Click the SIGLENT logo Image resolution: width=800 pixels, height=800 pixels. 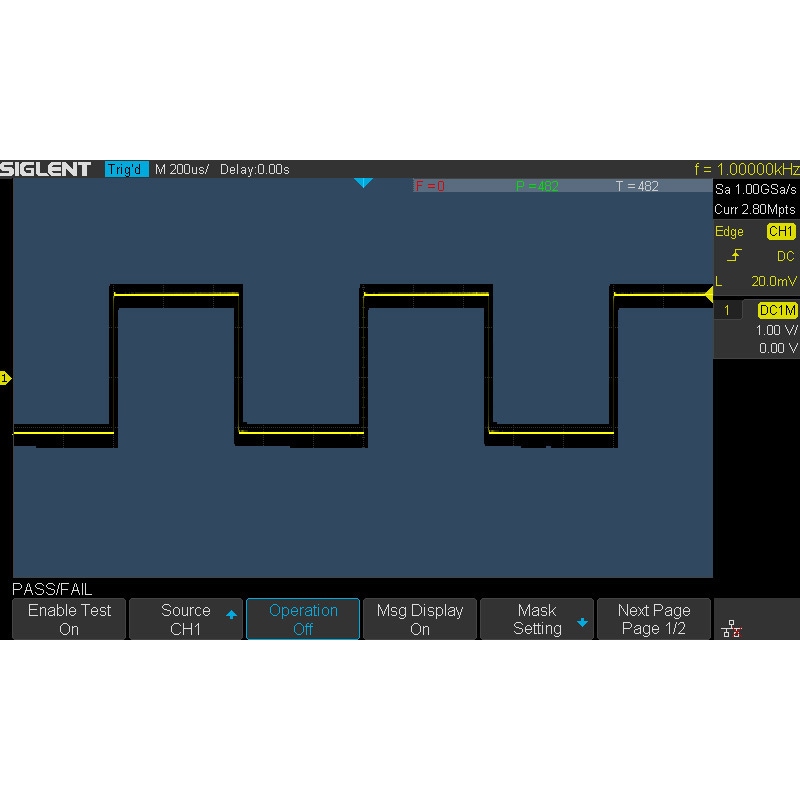pos(46,169)
